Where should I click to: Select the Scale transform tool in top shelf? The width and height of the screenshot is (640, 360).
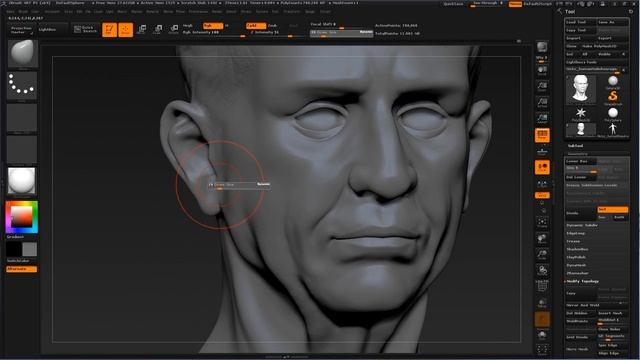[x=158, y=29]
